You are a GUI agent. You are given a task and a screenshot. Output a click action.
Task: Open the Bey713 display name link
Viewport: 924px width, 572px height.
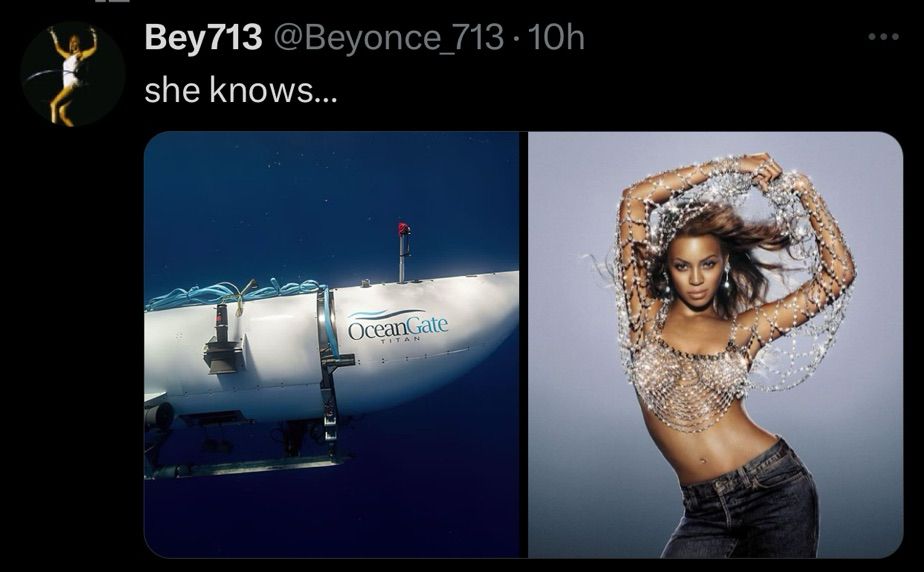click(x=203, y=37)
